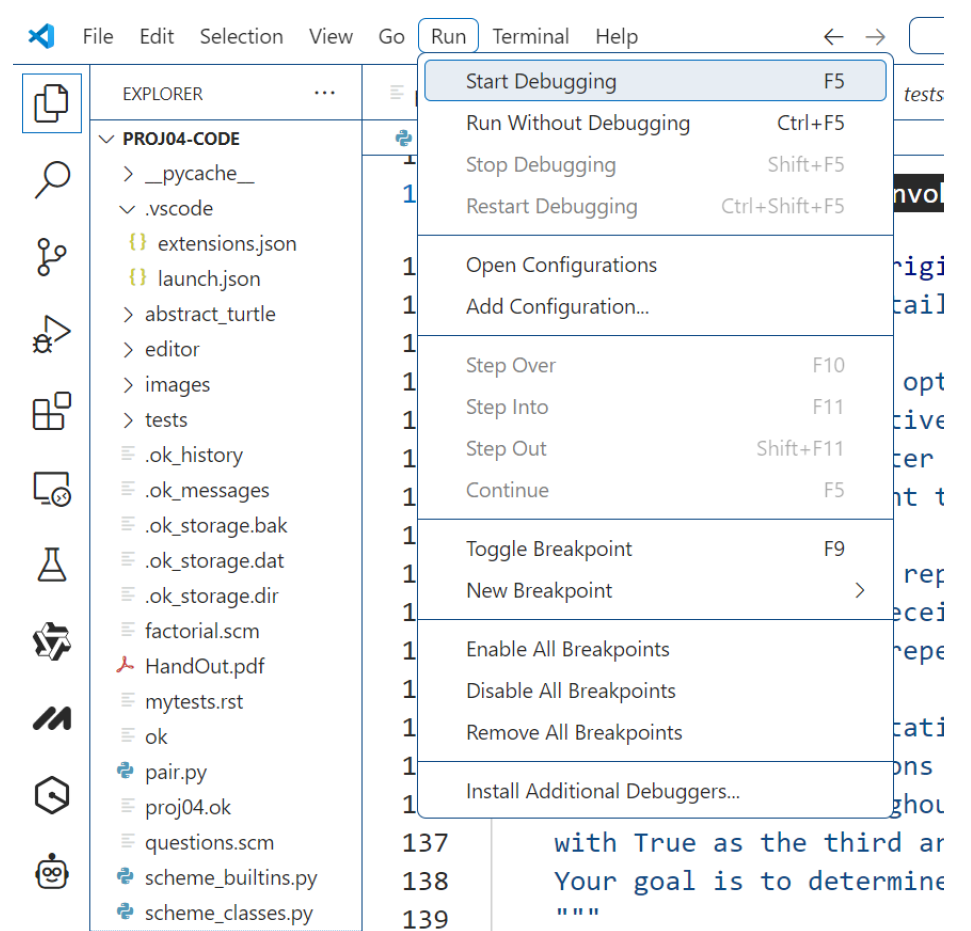Screen dimensions: 971x931
Task: Toggle Breakpoint from the Run menu
Action: pos(549,549)
